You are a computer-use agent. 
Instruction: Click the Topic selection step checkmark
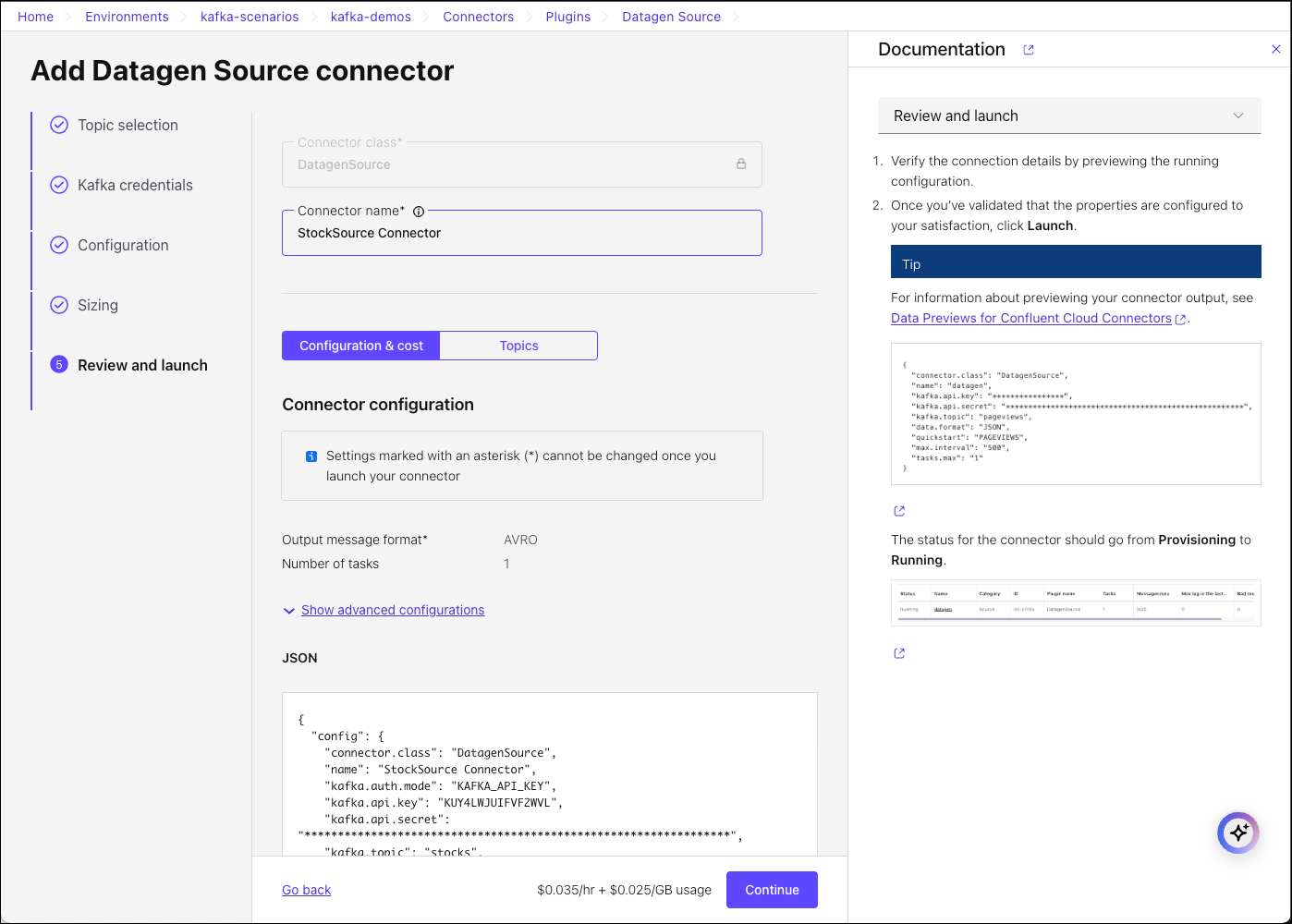(x=59, y=125)
